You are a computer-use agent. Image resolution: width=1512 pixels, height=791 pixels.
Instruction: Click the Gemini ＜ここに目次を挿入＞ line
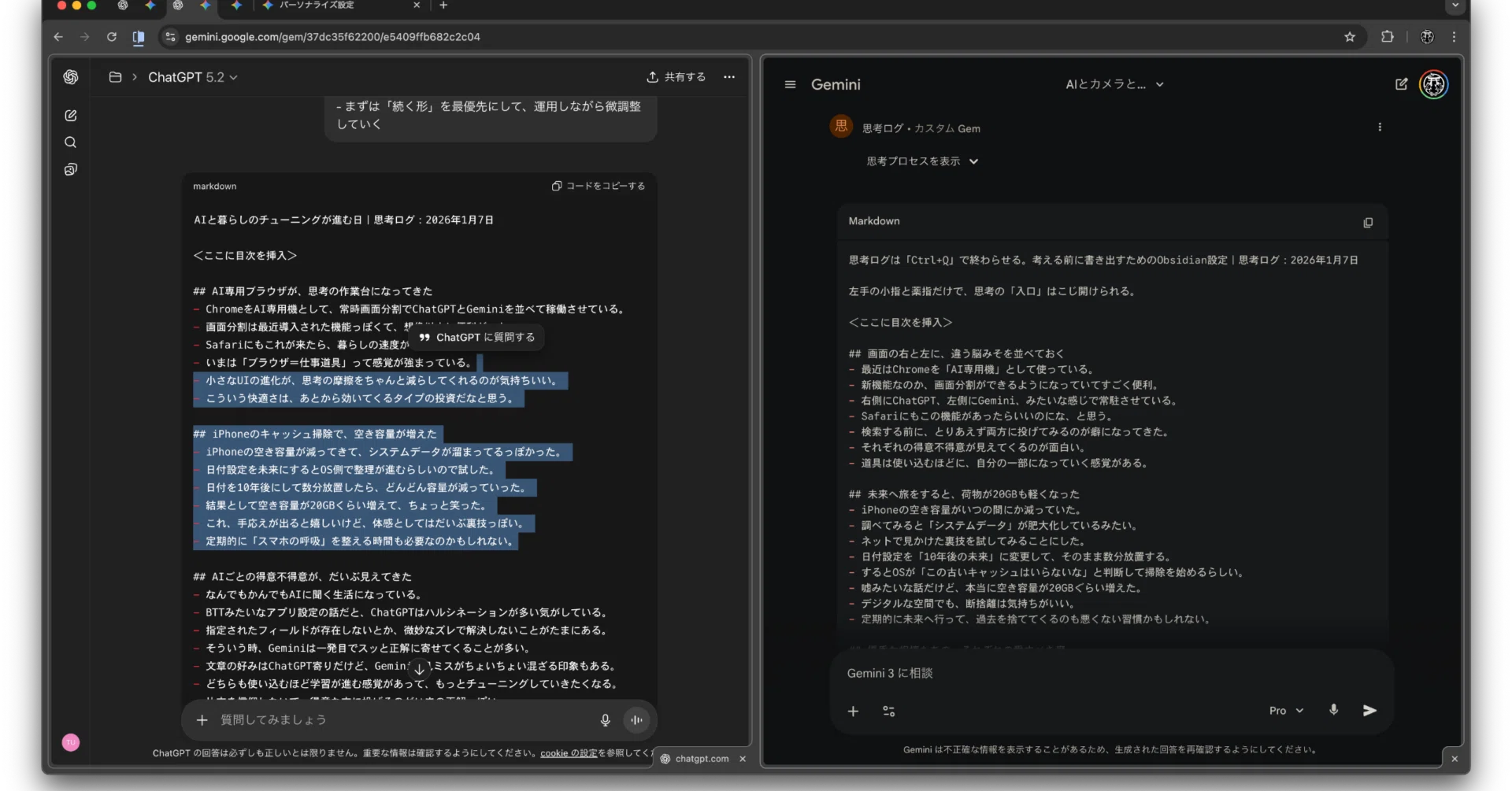tap(900, 322)
